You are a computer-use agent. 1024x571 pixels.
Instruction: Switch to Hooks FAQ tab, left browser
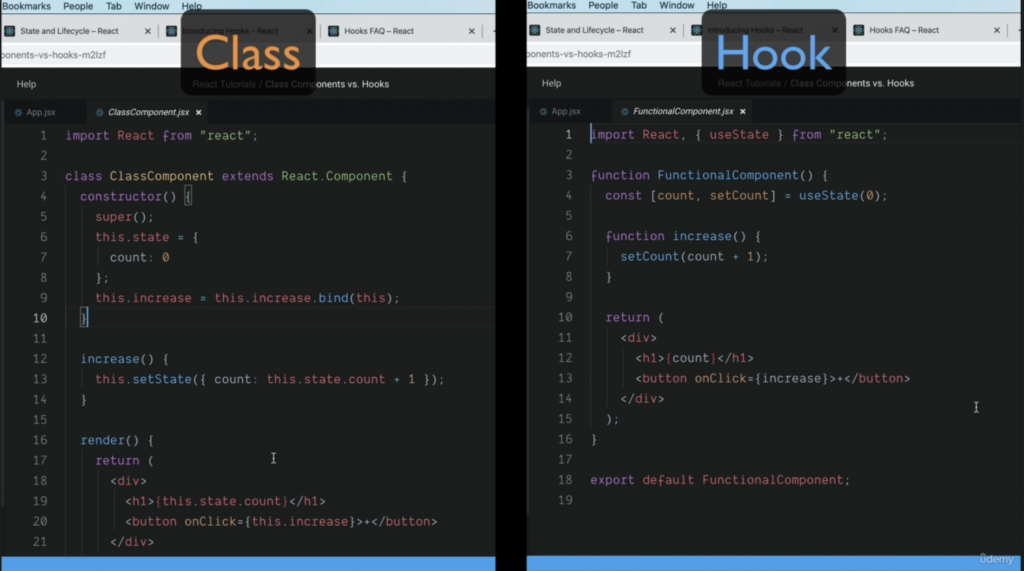point(379,31)
